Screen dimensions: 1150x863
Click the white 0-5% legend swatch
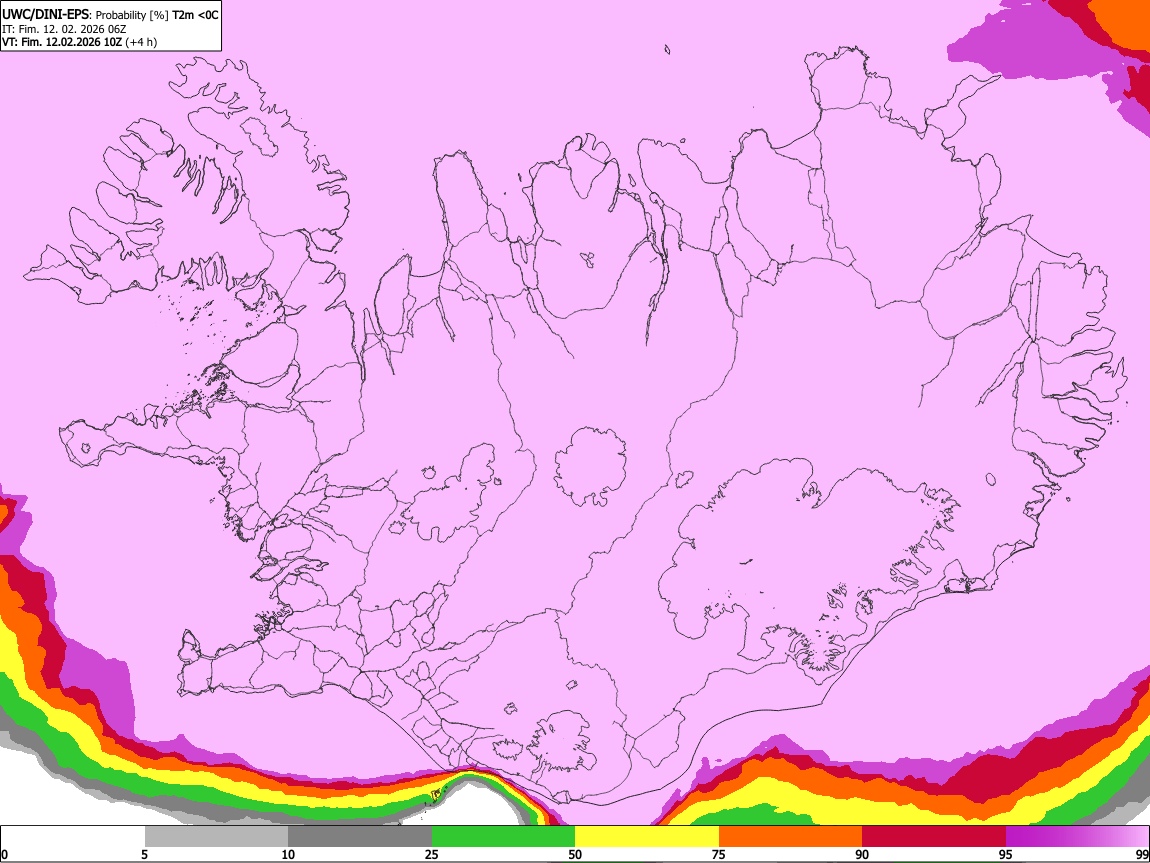[x=73, y=836]
